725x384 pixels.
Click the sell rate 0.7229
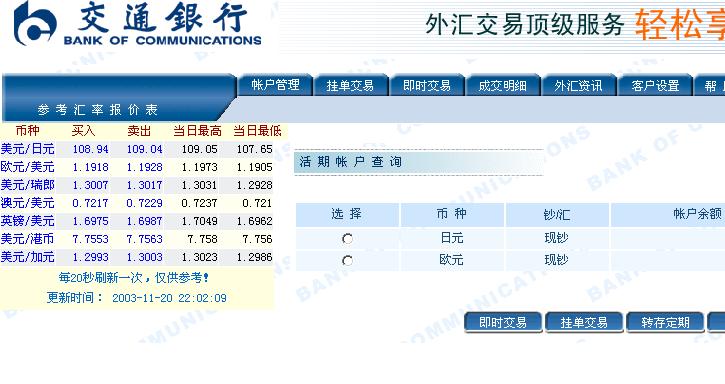click(145, 203)
